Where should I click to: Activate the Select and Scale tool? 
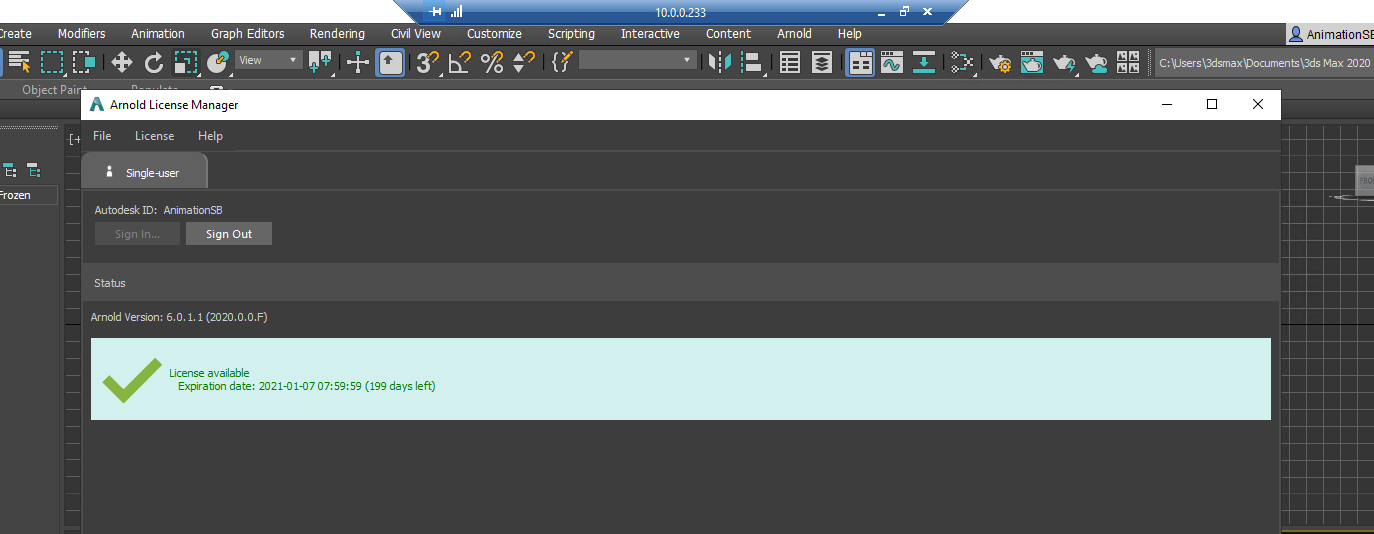click(186, 62)
